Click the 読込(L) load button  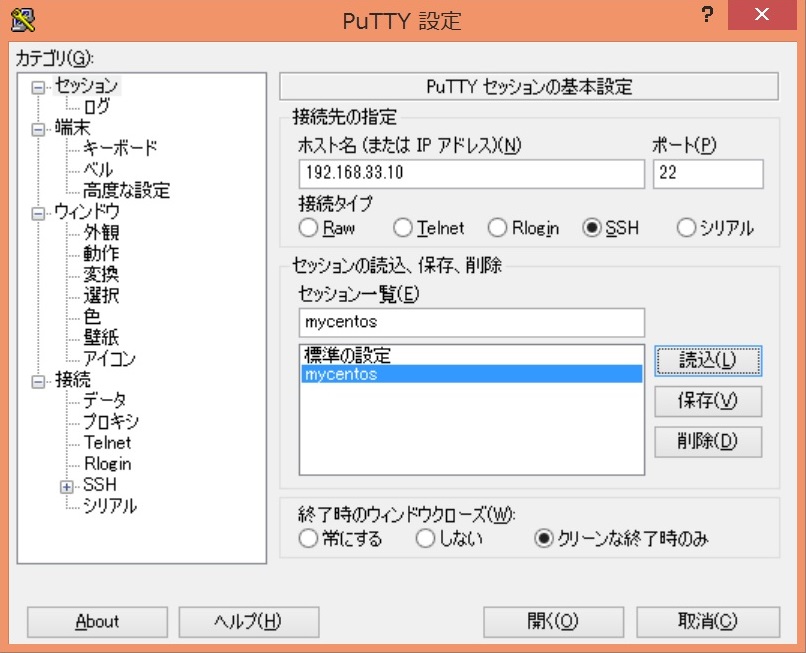click(708, 360)
